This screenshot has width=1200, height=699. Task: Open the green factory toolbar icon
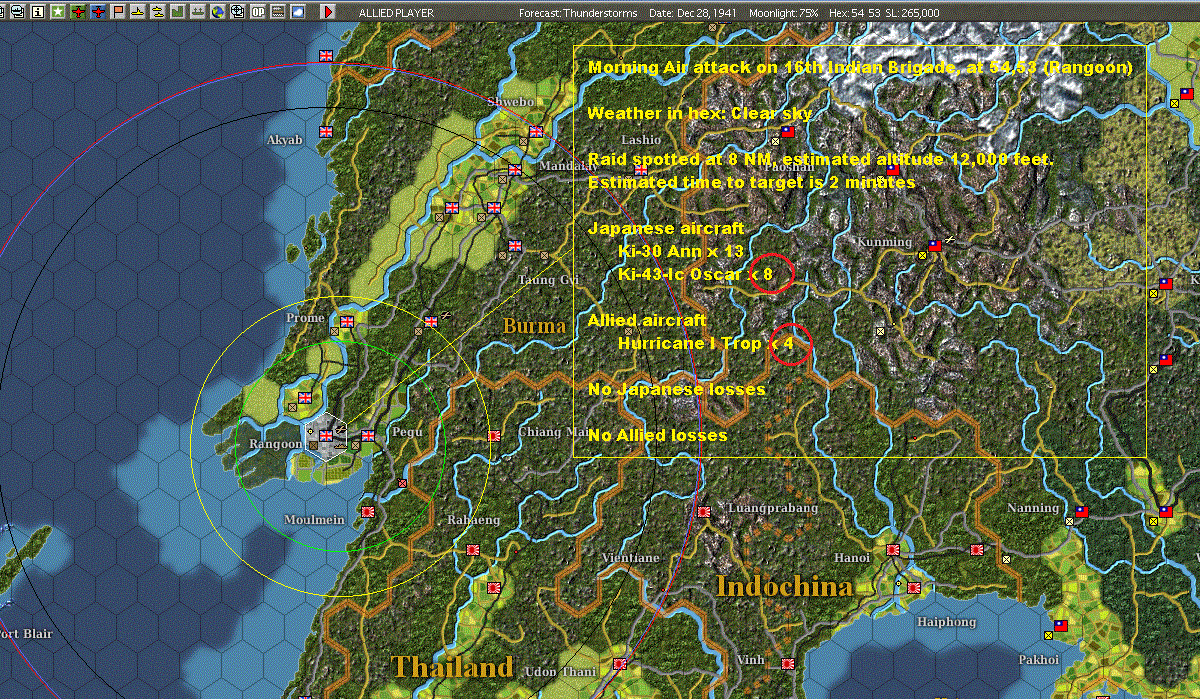tap(177, 12)
